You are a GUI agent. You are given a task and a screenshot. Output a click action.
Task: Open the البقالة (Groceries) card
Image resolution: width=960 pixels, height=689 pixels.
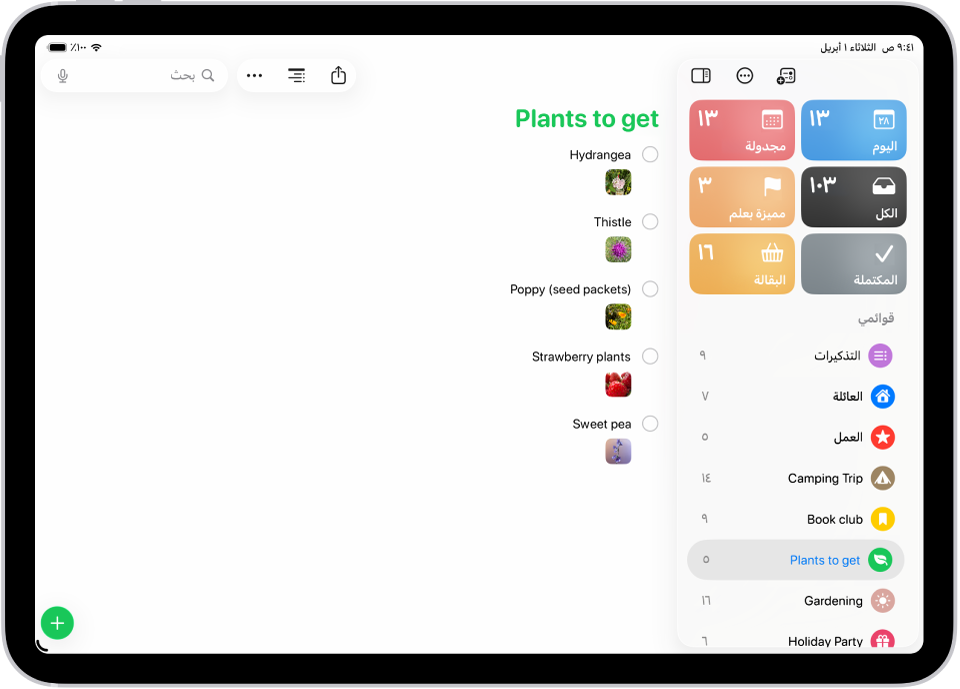(741, 263)
